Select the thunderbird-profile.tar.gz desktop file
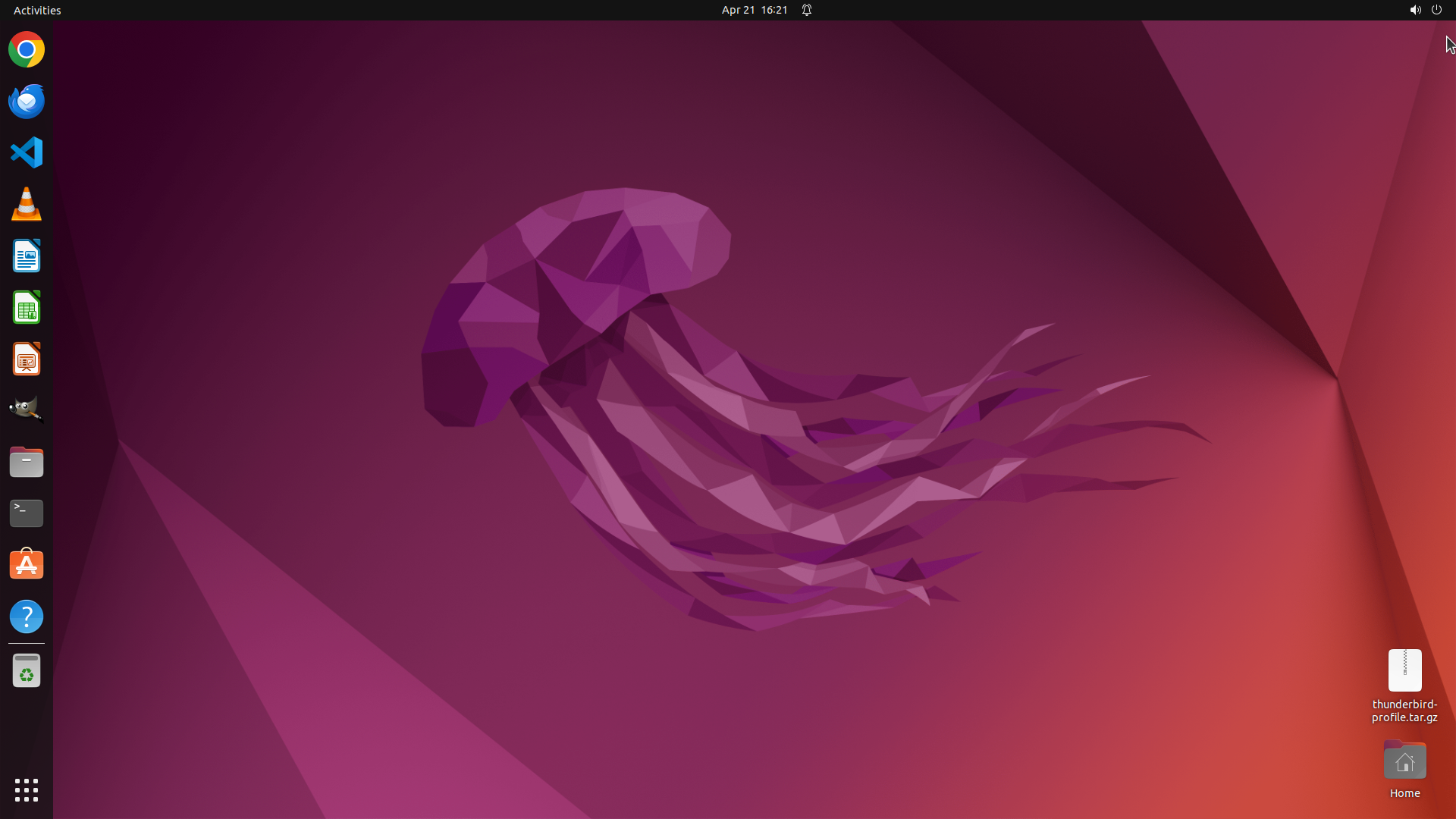 tap(1404, 672)
